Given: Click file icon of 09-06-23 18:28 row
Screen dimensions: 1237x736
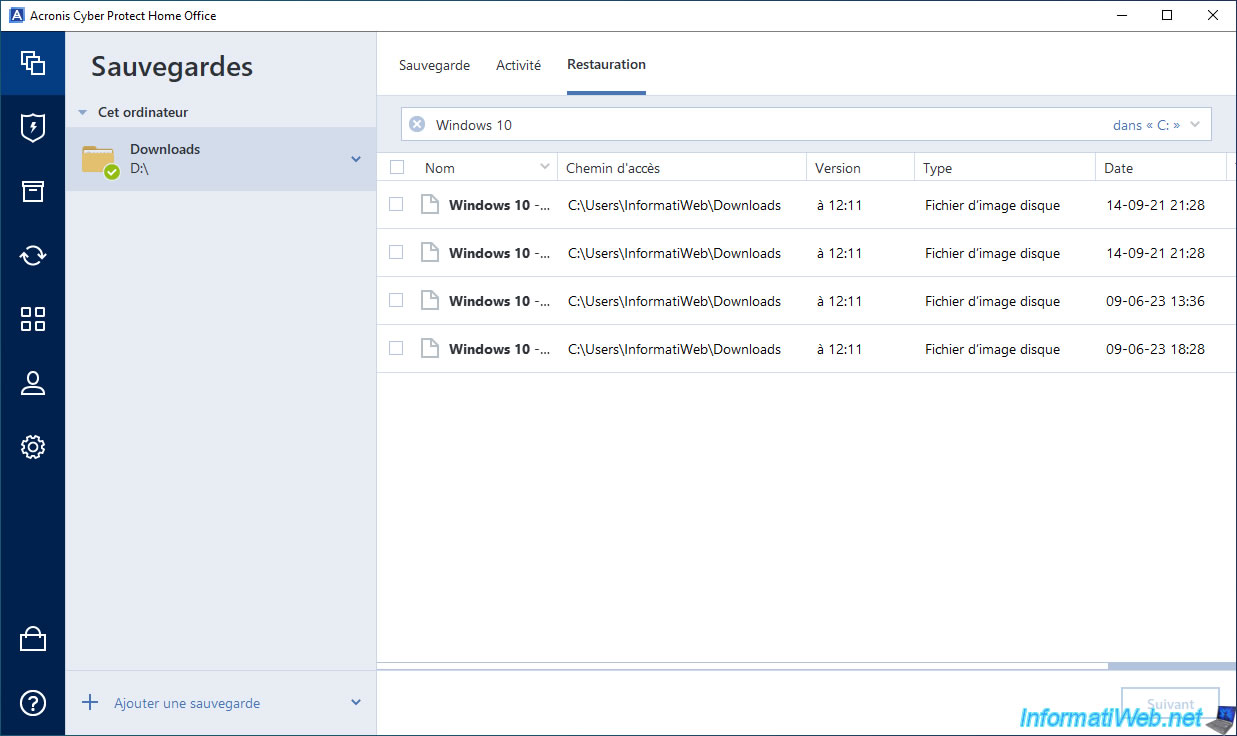Looking at the screenshot, I should (x=430, y=349).
